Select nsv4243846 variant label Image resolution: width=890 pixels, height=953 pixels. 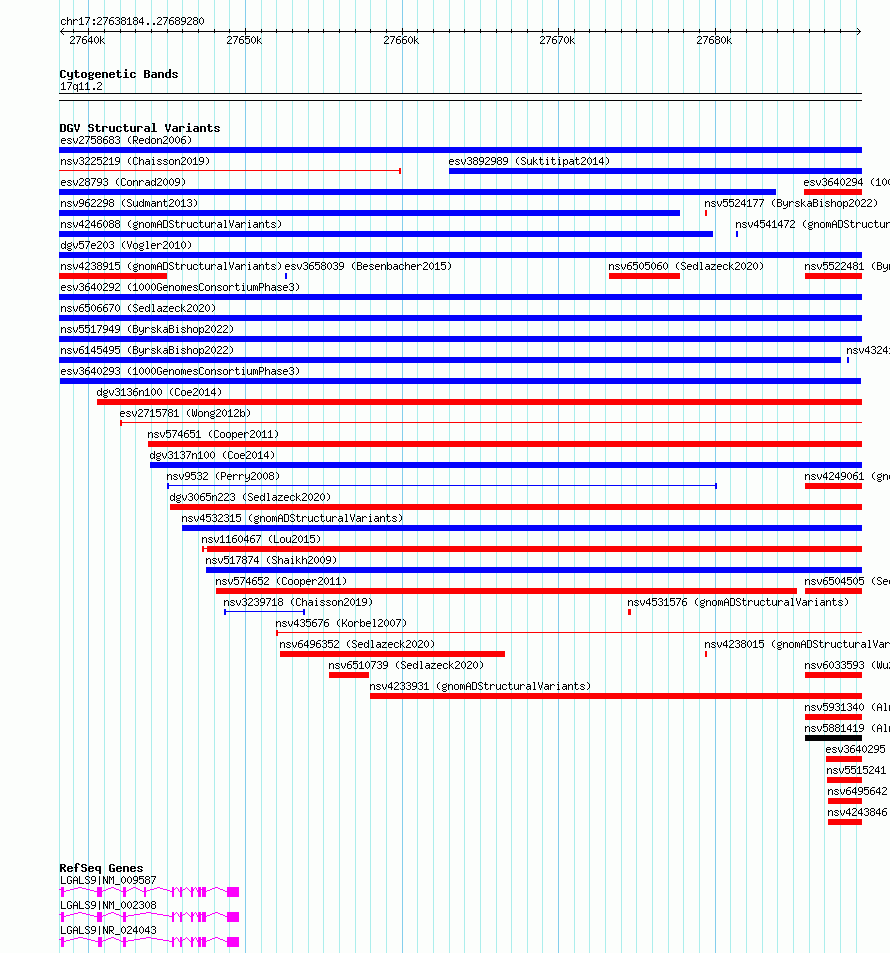pyautogui.click(x=857, y=812)
